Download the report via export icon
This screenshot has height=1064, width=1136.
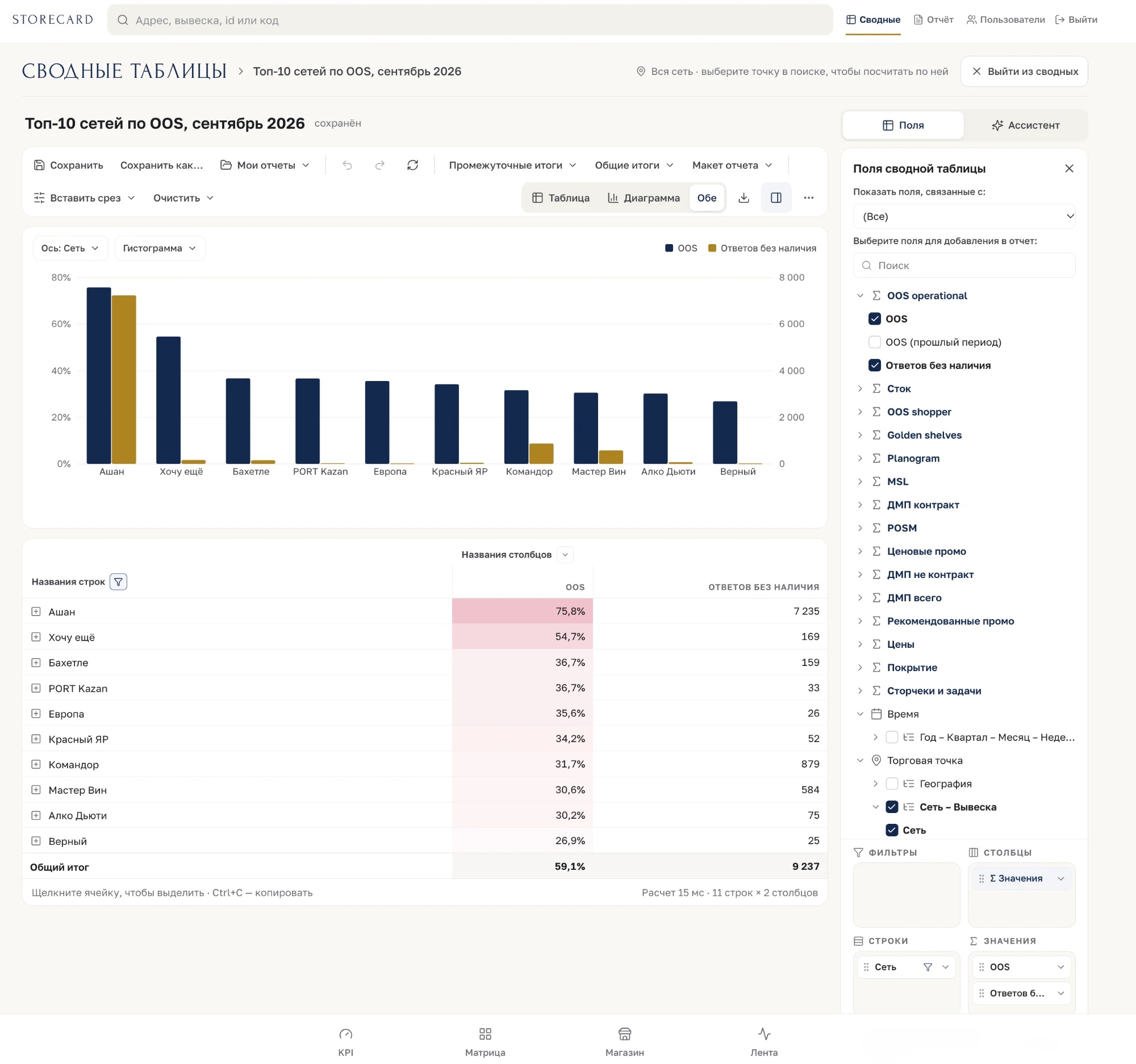(x=744, y=198)
